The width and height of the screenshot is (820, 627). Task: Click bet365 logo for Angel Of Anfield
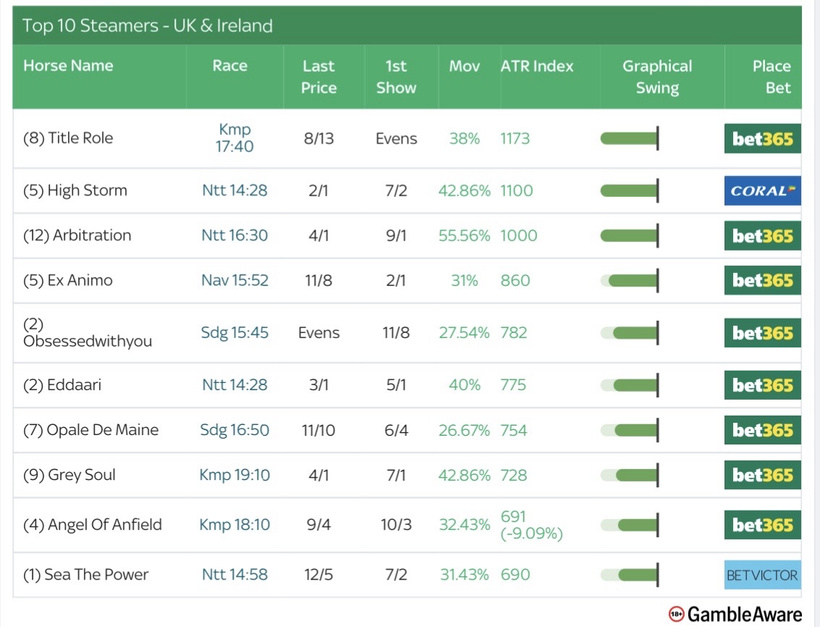[x=762, y=525]
